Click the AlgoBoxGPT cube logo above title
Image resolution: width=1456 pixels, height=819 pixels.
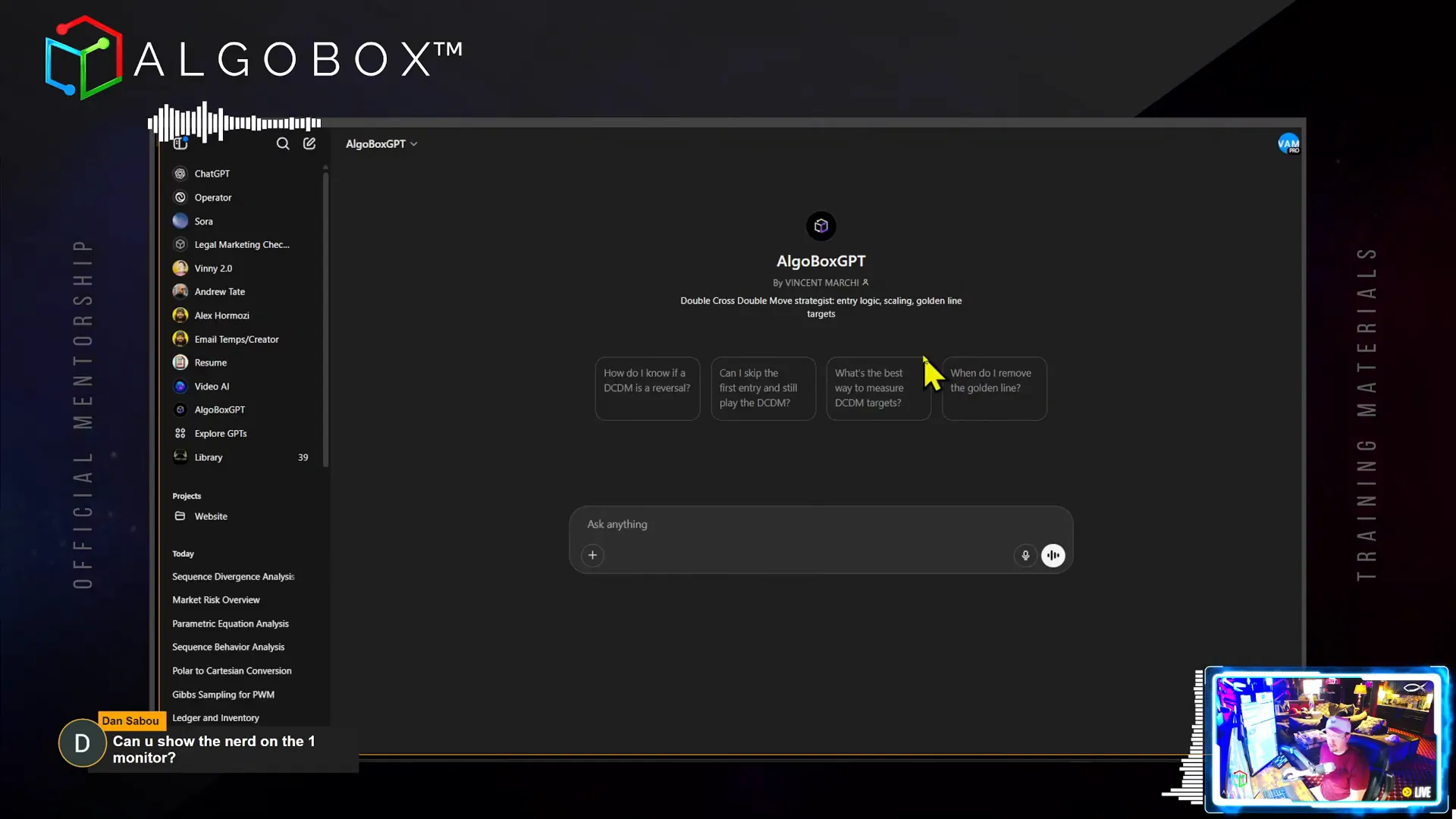tap(821, 226)
